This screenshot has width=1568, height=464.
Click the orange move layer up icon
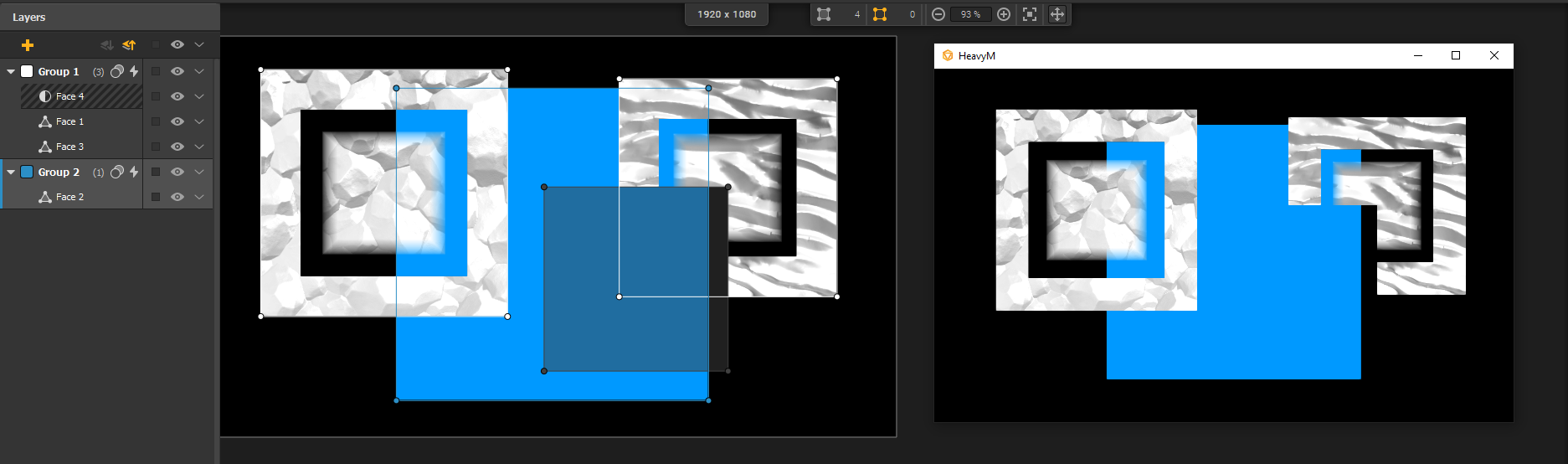pos(129,45)
